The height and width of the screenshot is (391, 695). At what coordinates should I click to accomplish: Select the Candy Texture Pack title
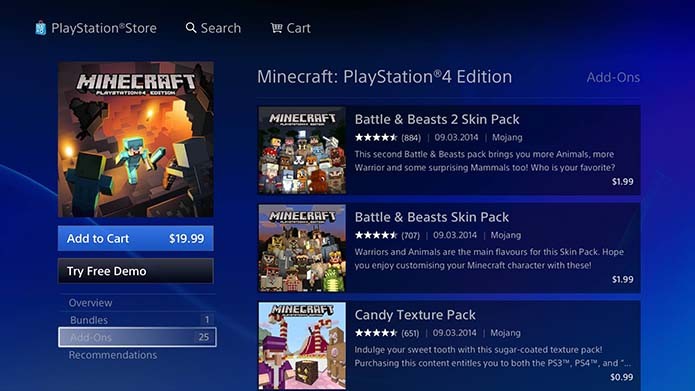[x=415, y=315]
